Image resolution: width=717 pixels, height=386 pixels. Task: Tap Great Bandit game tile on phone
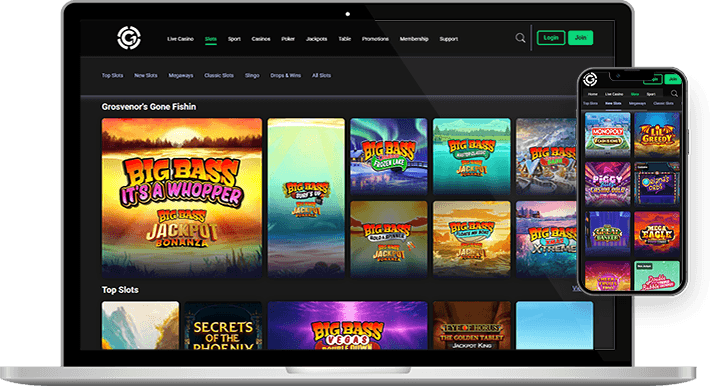click(x=608, y=233)
